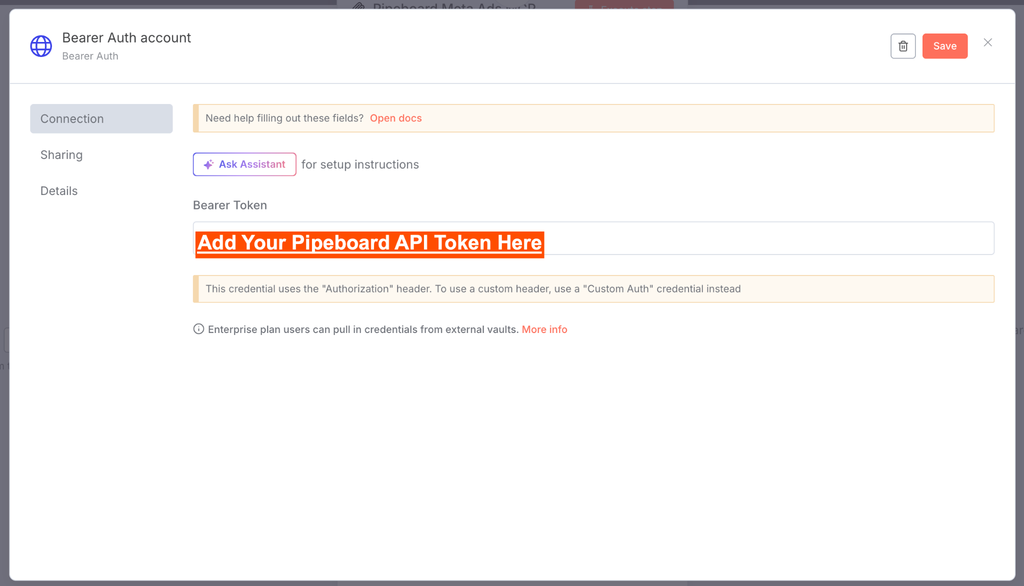This screenshot has height=586, width=1024.
Task: Delete credential with the trash icon
Action: click(903, 46)
